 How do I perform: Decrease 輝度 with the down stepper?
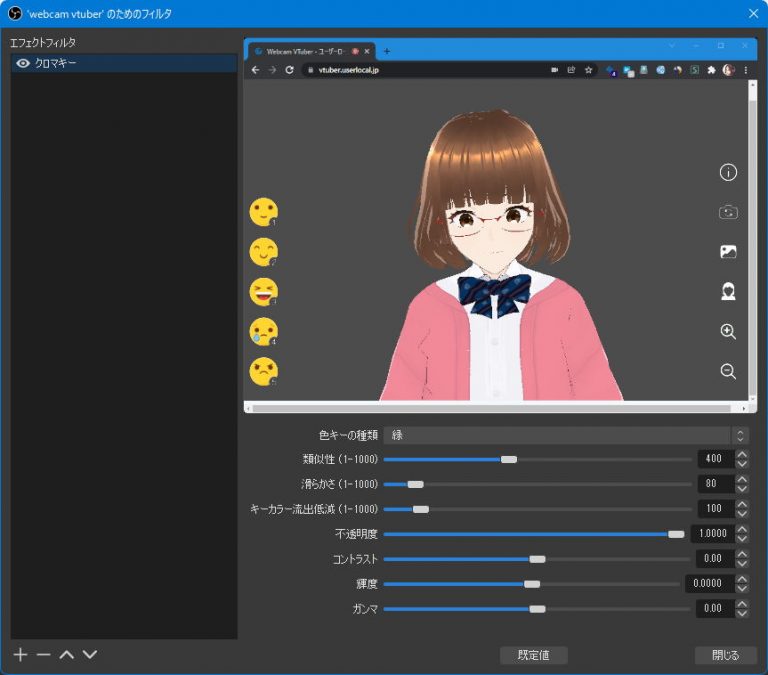pos(742,589)
